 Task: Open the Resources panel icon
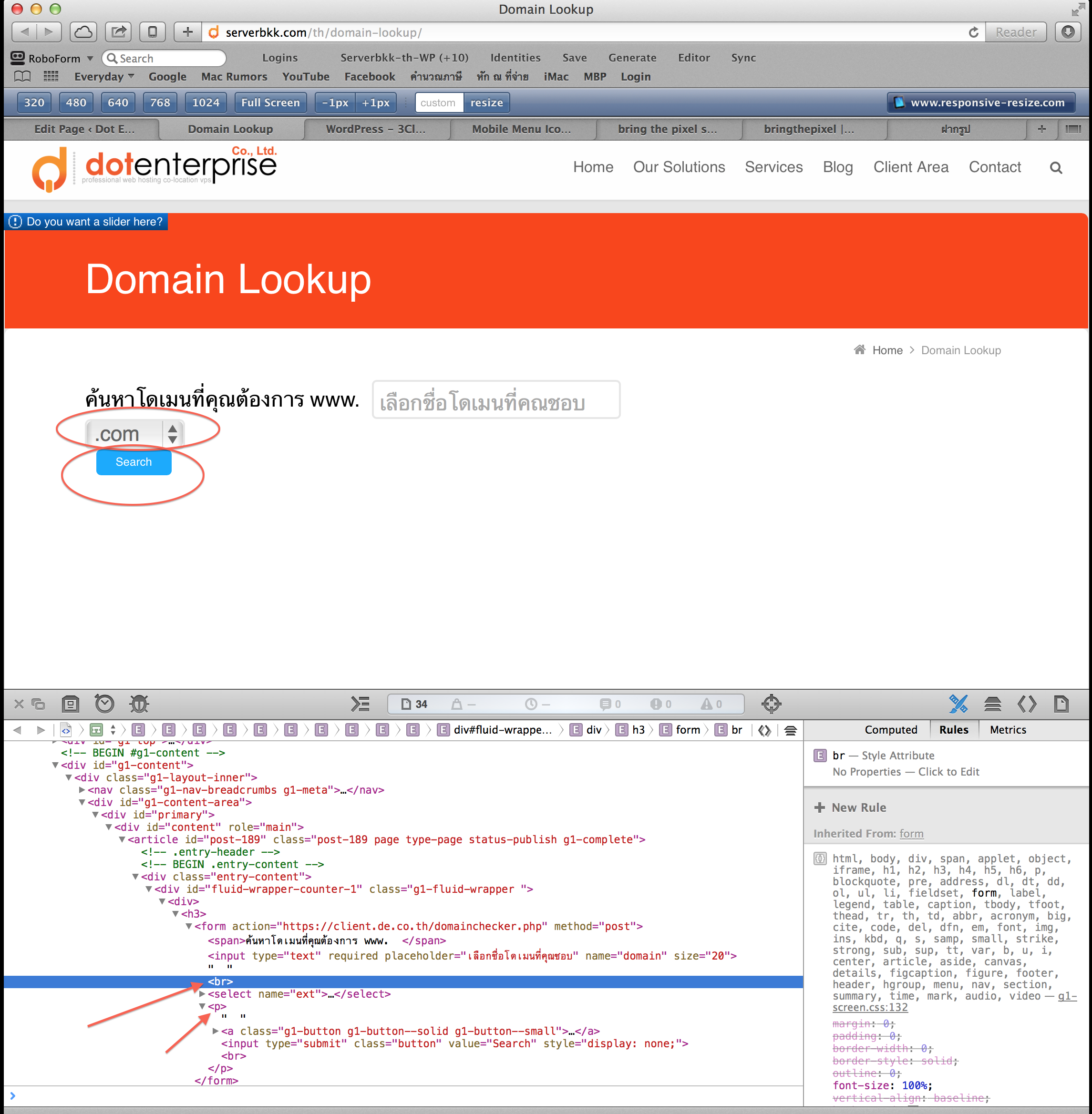coord(70,704)
